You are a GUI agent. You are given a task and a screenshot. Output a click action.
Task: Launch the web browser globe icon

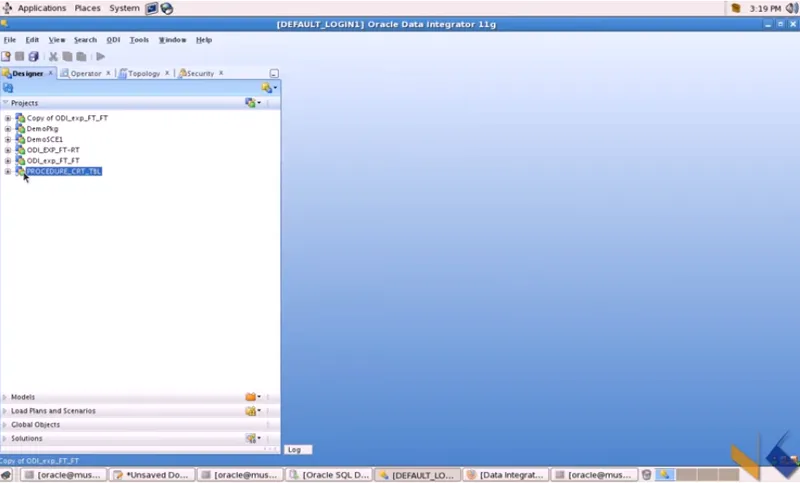coord(167,8)
